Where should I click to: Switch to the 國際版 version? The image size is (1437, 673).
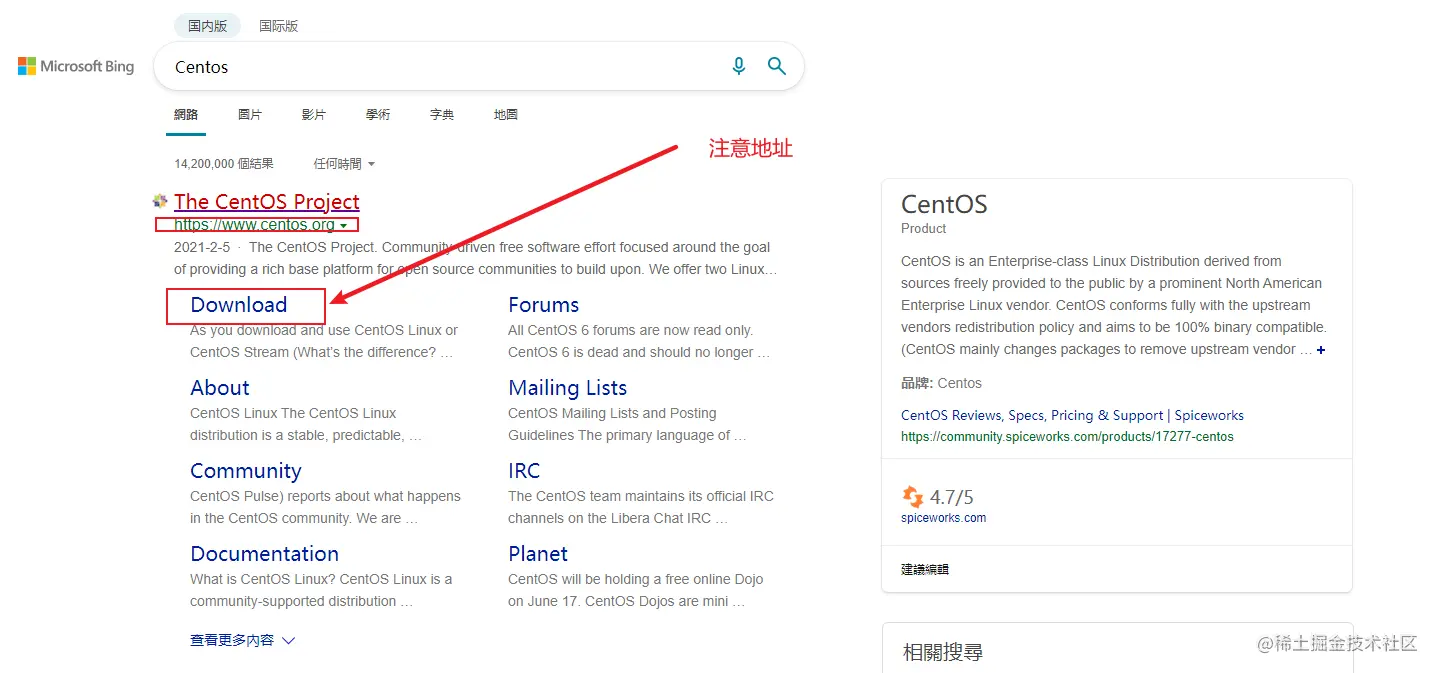(x=278, y=25)
